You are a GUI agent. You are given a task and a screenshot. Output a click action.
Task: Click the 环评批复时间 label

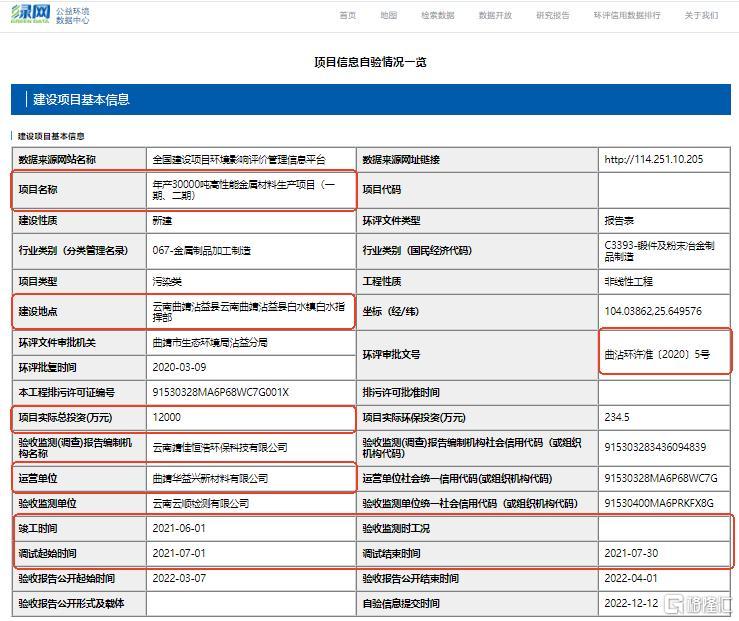[x=47, y=367]
